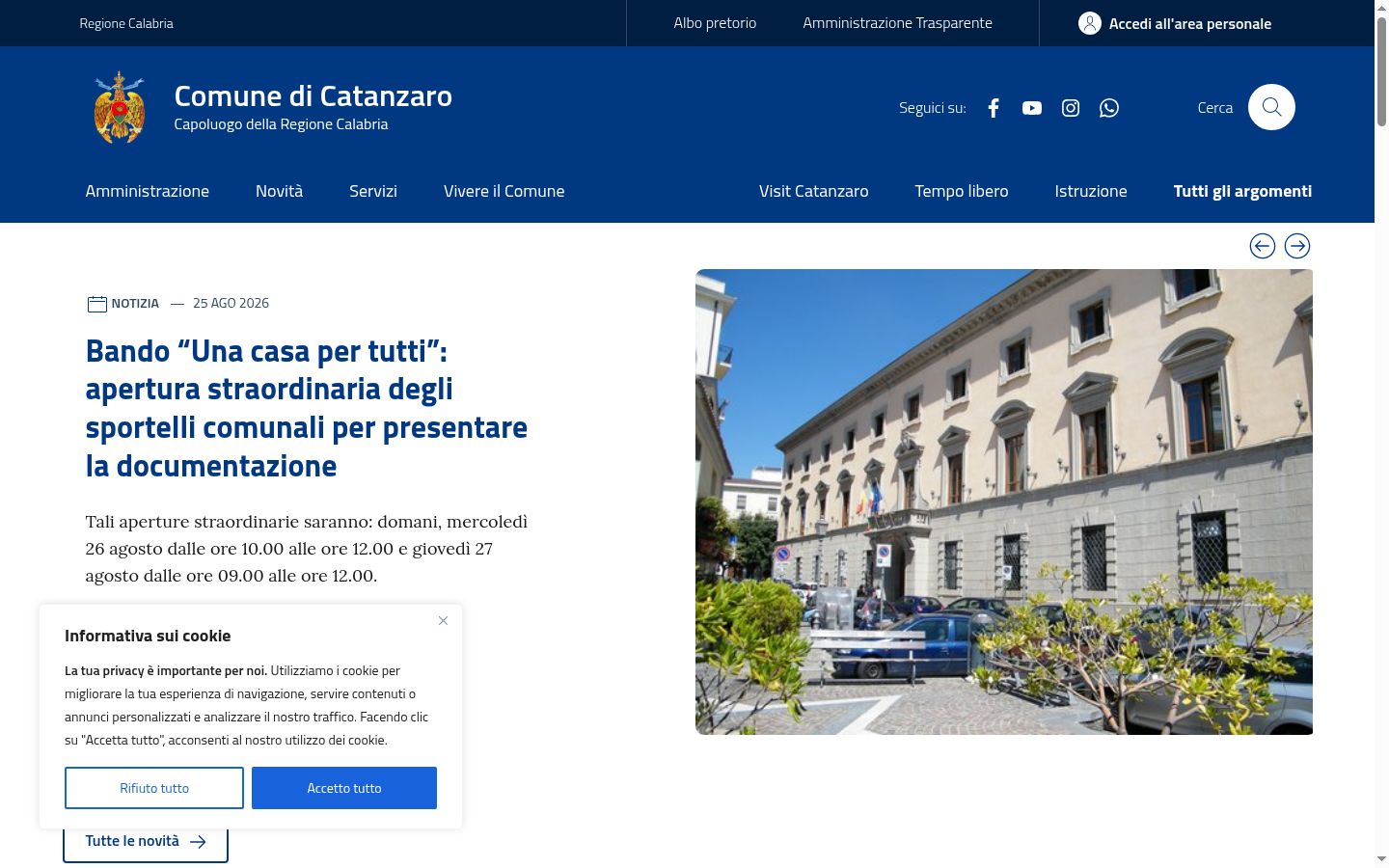Open the Istruzione topic link
Viewport: 1389px width, 868px height.
tap(1091, 191)
